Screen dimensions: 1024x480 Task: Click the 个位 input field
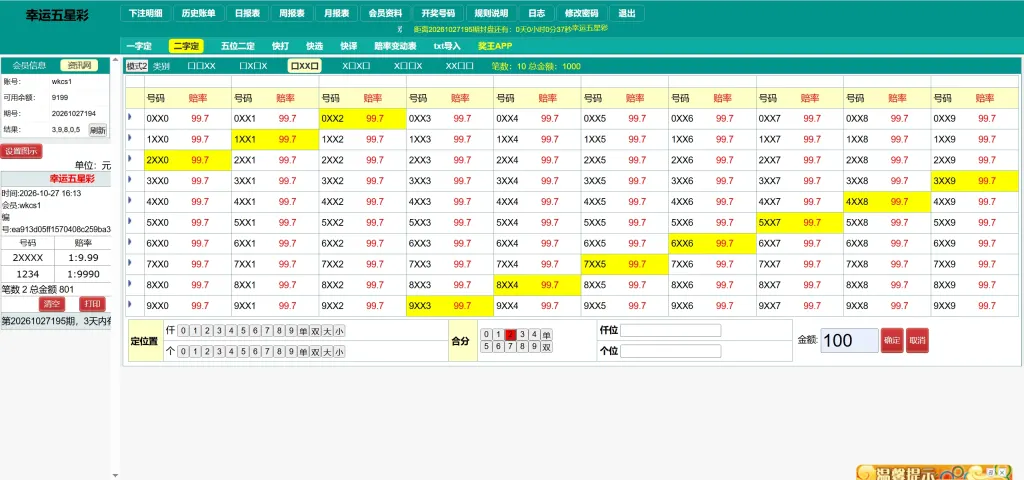point(671,351)
